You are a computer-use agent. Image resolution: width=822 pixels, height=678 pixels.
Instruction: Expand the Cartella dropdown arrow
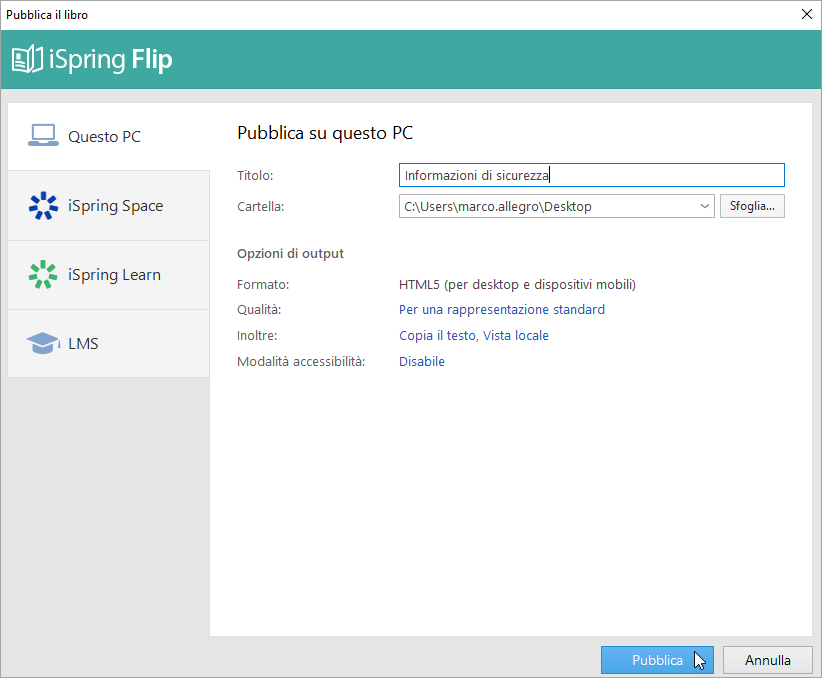[x=704, y=207]
